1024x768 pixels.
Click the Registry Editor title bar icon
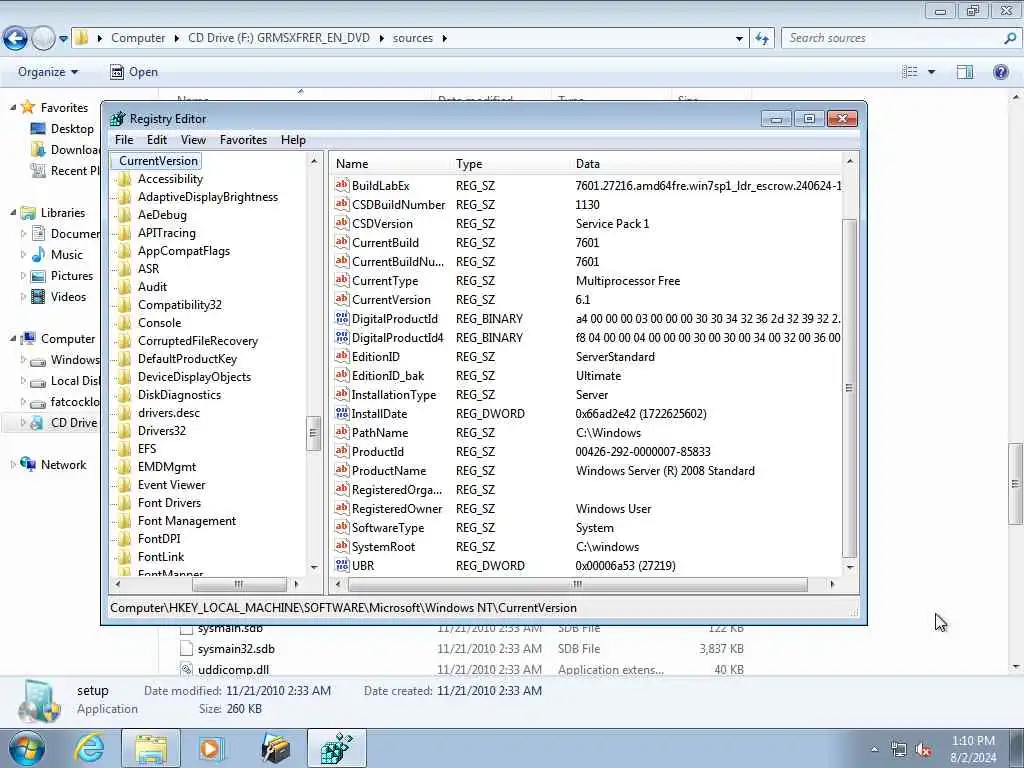coord(118,119)
